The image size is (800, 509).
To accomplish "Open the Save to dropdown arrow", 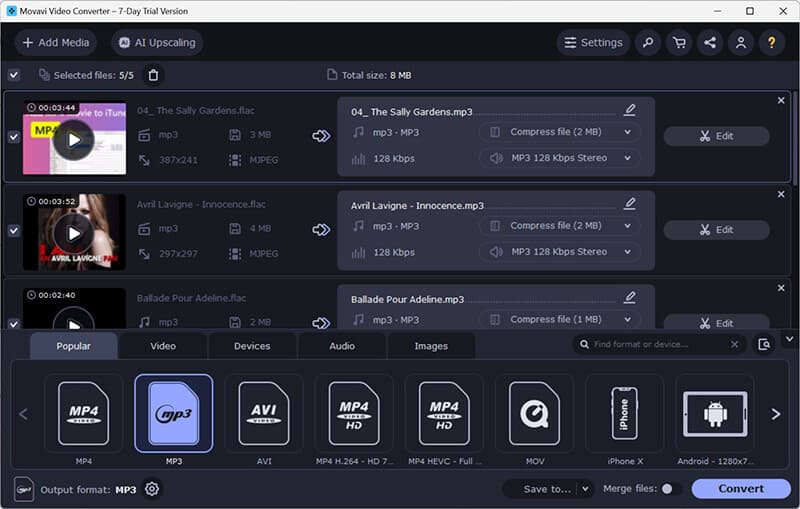I will pos(585,489).
